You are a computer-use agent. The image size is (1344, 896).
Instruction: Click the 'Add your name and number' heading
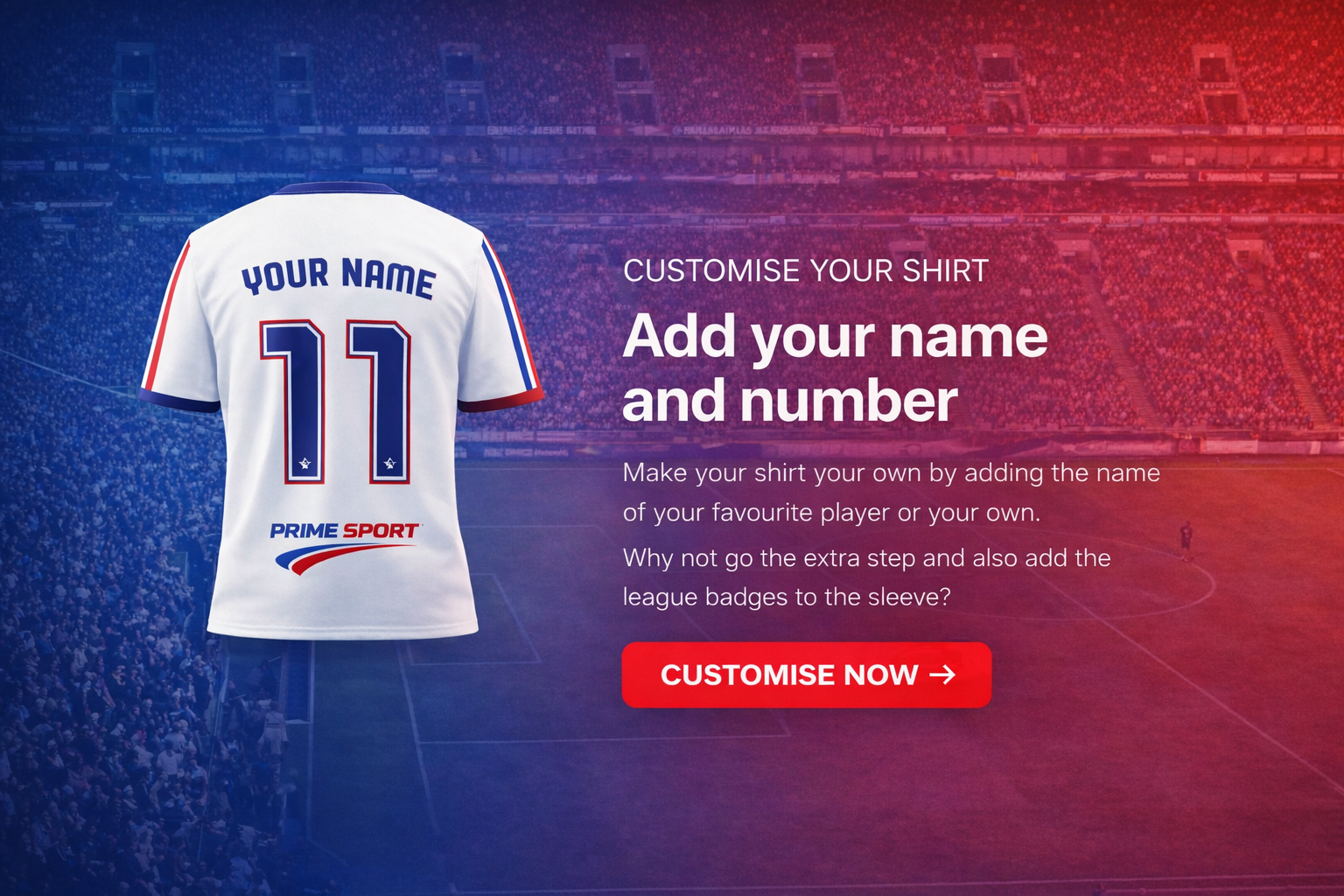click(835, 368)
